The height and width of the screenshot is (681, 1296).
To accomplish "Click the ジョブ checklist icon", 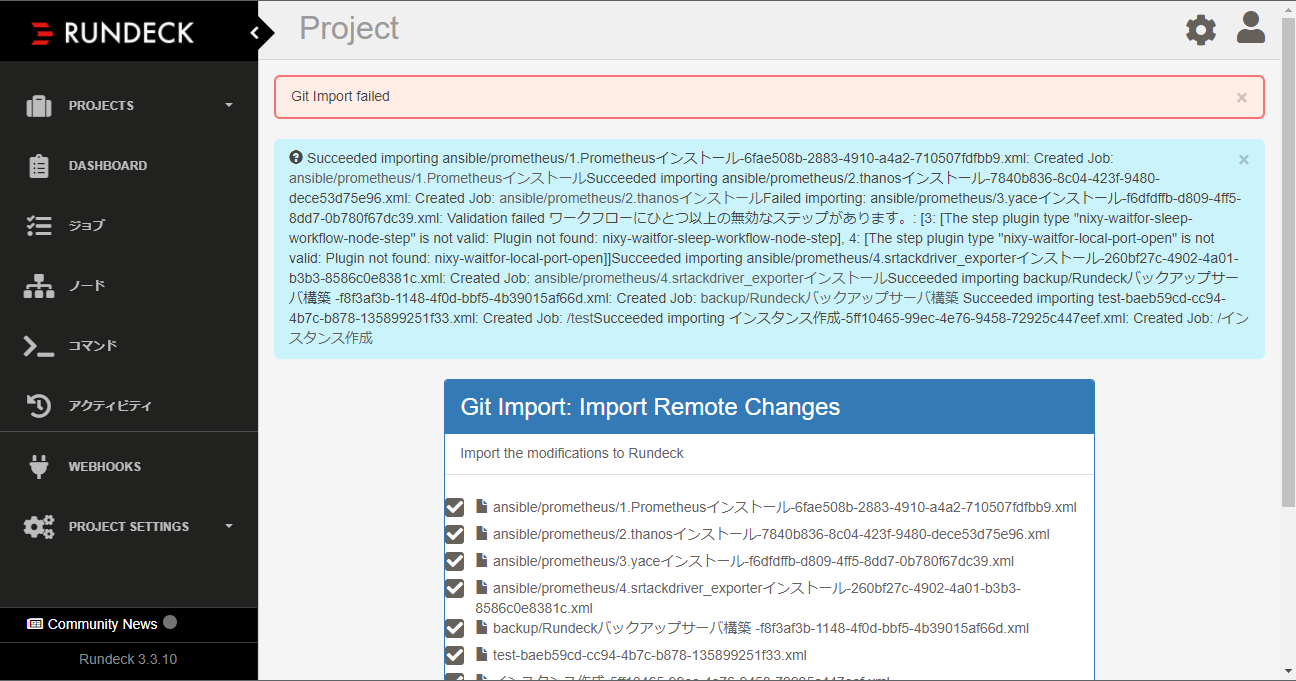I will [x=39, y=226].
